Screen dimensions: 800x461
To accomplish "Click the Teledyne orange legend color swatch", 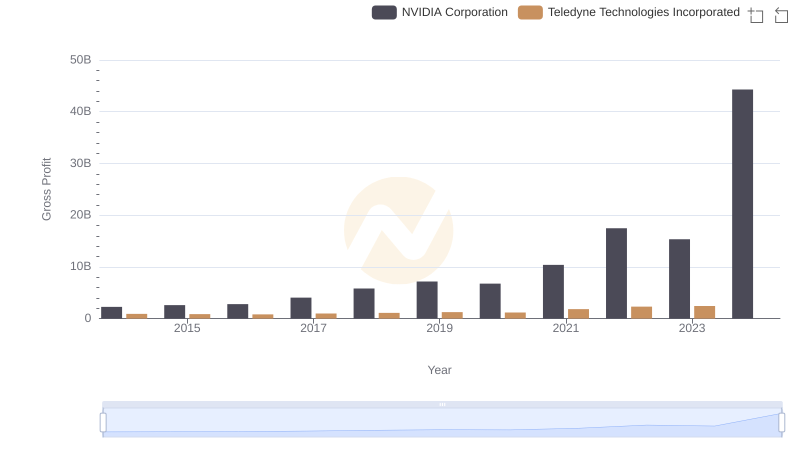I will coord(530,12).
